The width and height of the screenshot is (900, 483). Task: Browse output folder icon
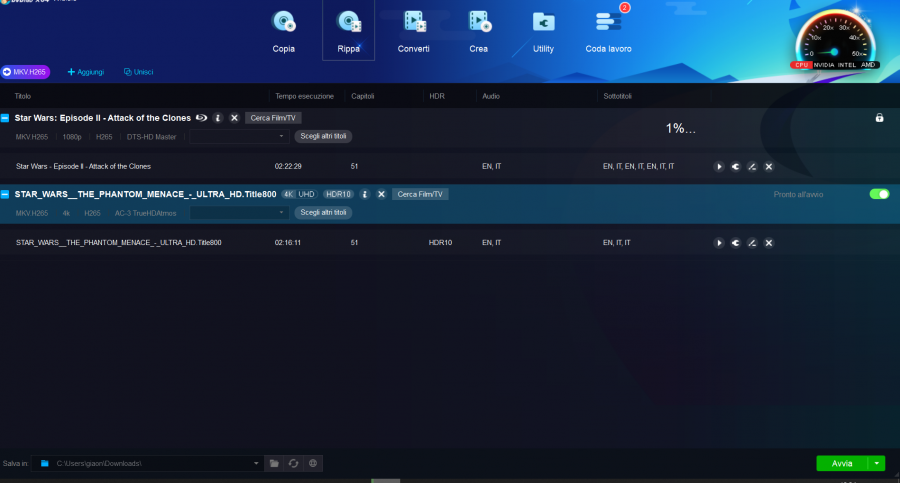click(x=274, y=463)
